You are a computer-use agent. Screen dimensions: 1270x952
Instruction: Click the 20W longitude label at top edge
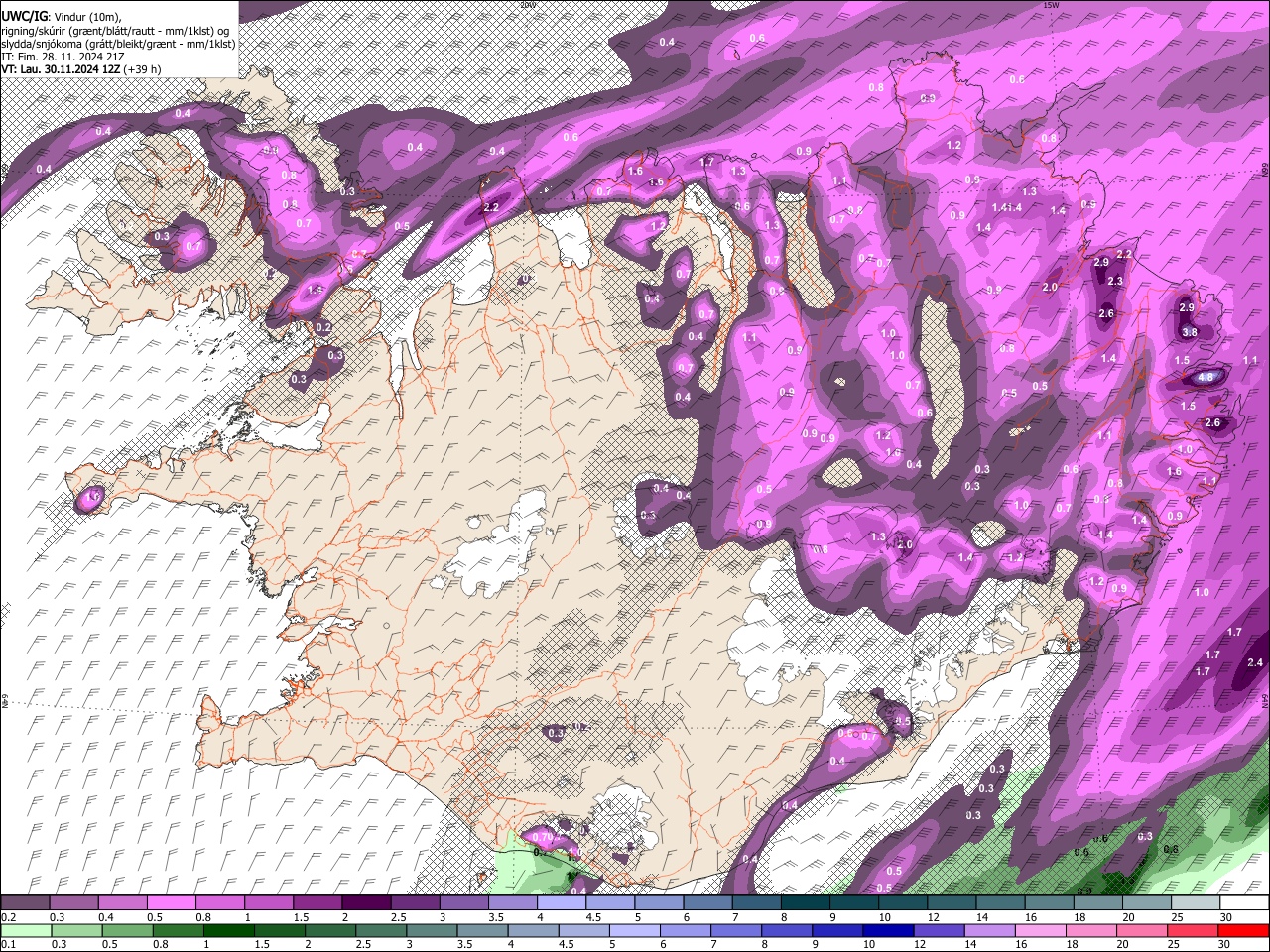tap(528, 5)
